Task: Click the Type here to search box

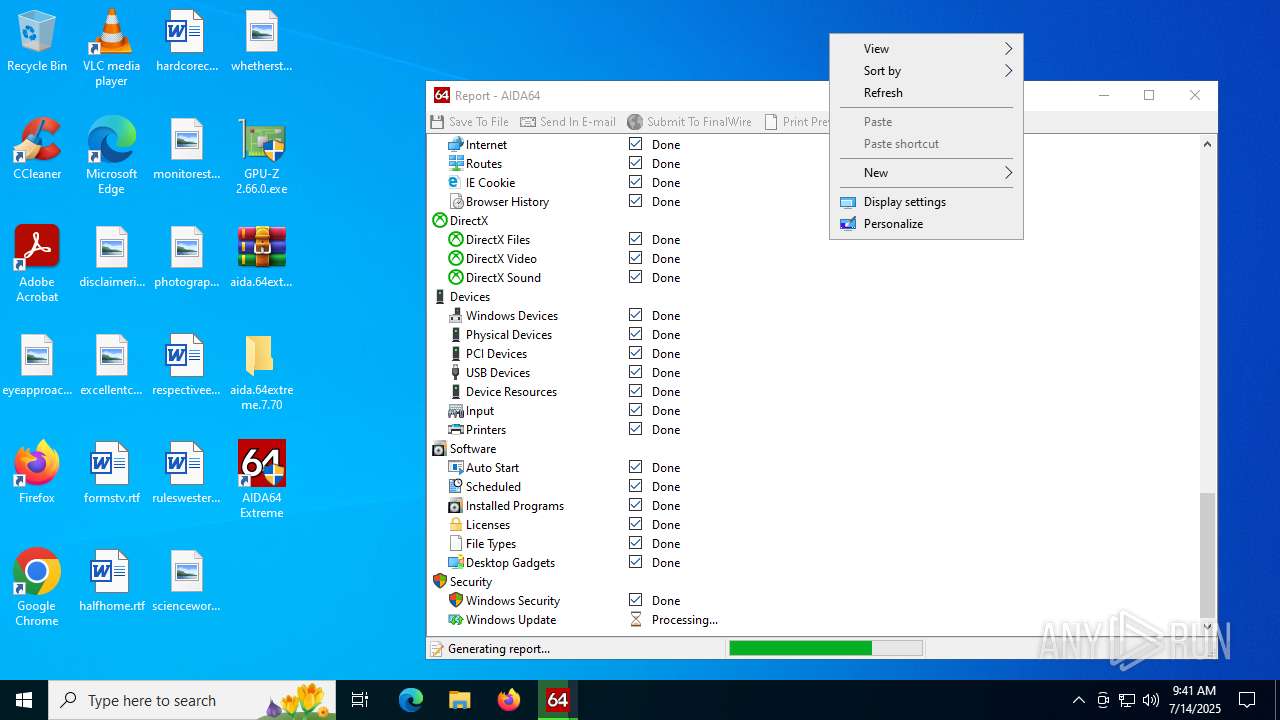Action: pyautogui.click(x=192, y=700)
